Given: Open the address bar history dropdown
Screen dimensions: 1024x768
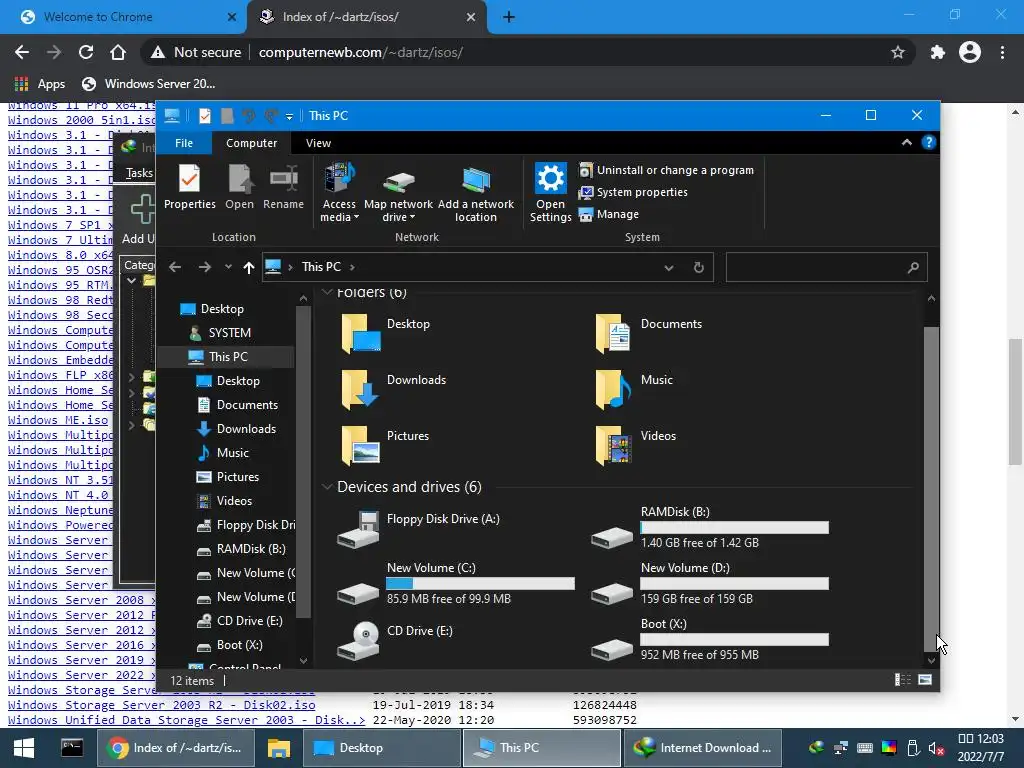Looking at the screenshot, I should pyautogui.click(x=669, y=268).
